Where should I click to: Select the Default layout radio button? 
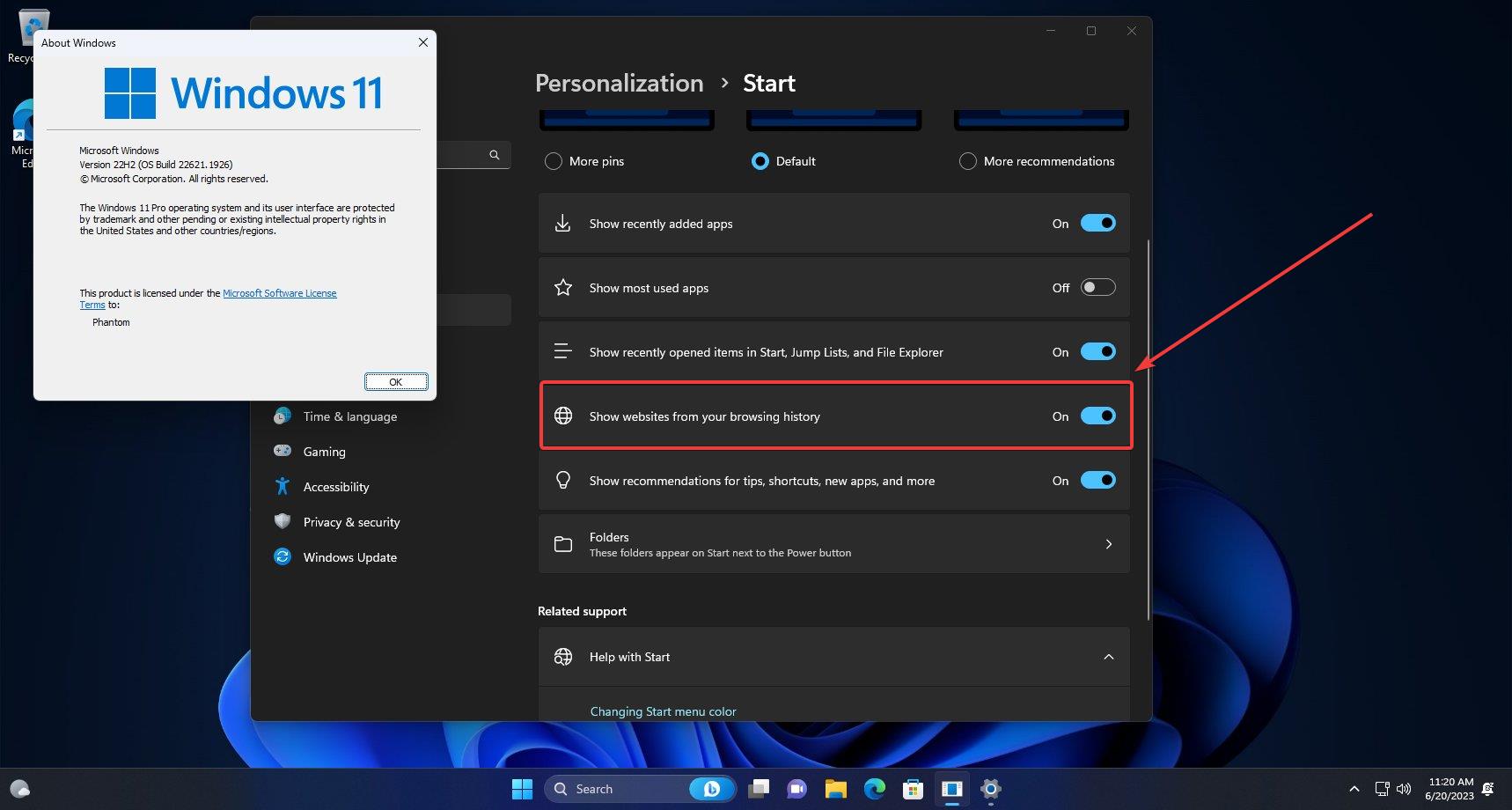tap(760, 161)
